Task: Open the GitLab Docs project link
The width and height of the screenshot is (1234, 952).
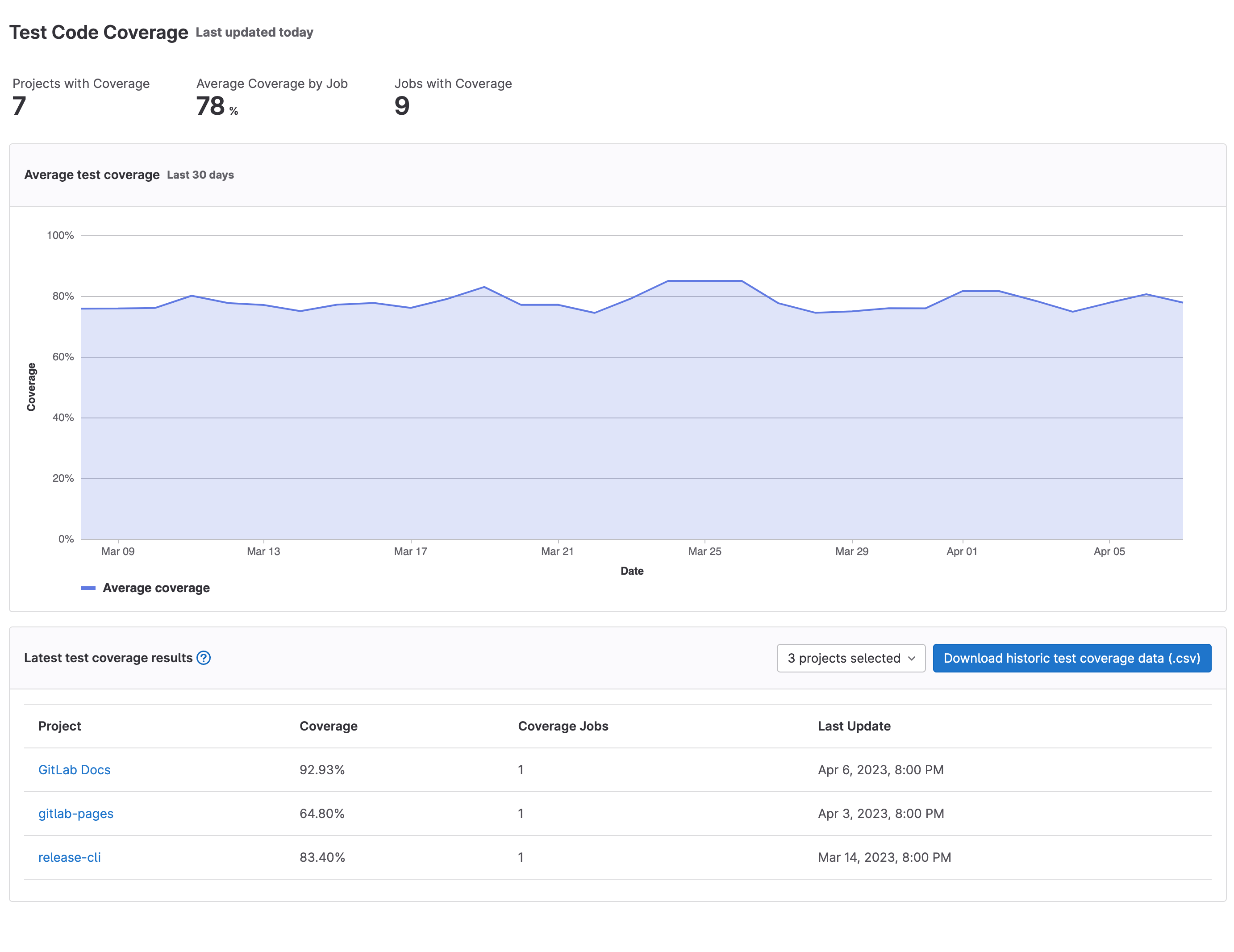Action: 74,769
